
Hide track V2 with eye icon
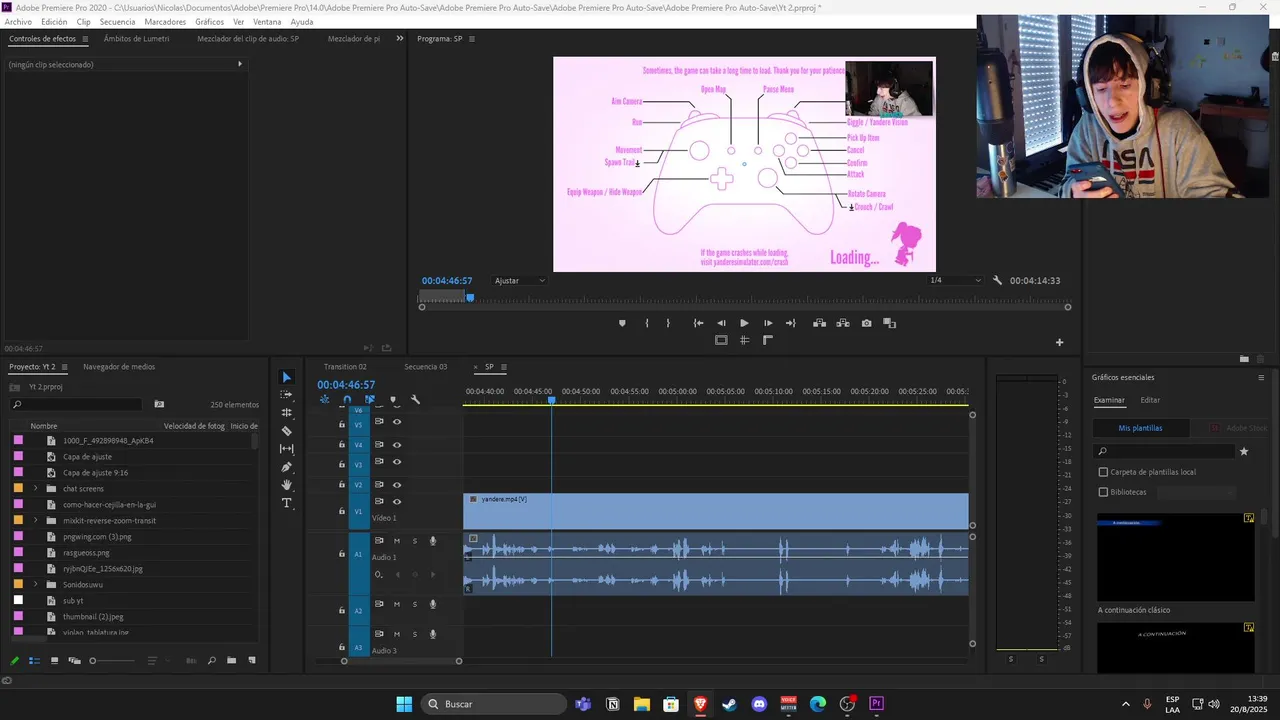click(397, 485)
